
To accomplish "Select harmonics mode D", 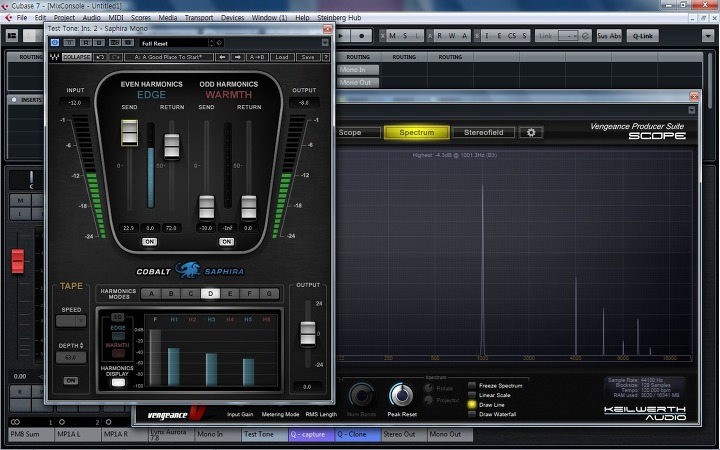I will 210,294.
